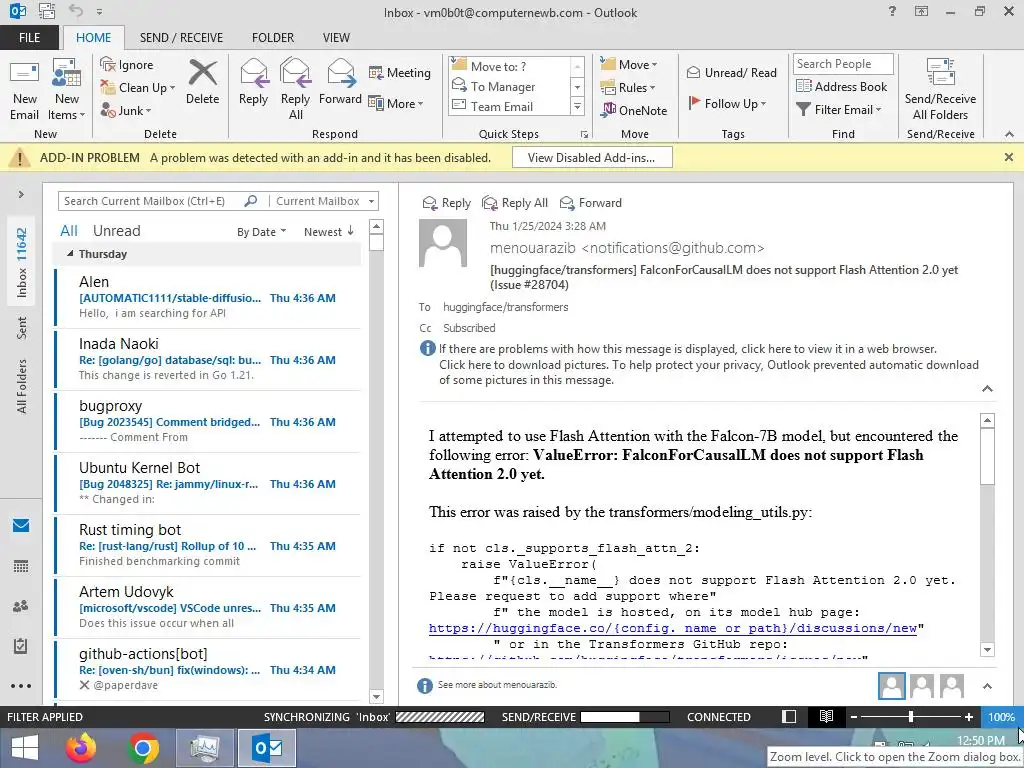This screenshot has width=1024, height=768.
Task: Open the By Date sort dropdown
Action: [x=261, y=232]
